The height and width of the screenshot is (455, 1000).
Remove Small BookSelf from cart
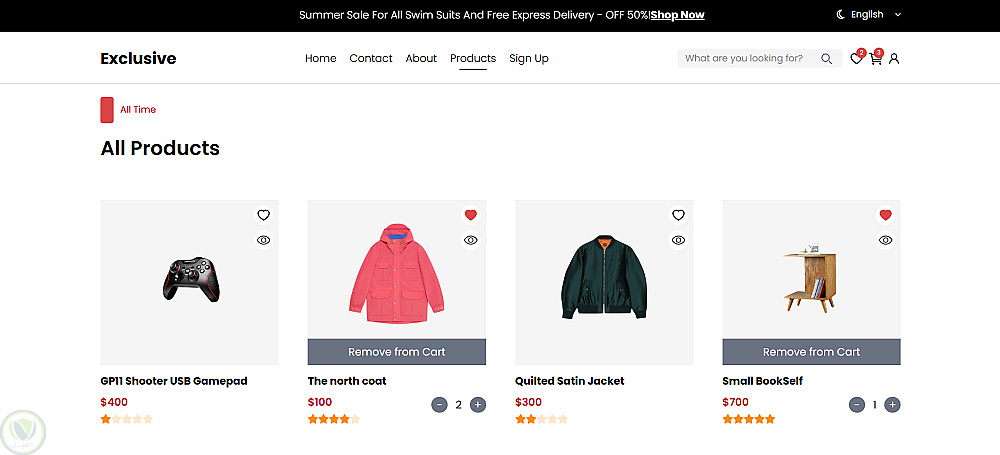click(x=811, y=352)
